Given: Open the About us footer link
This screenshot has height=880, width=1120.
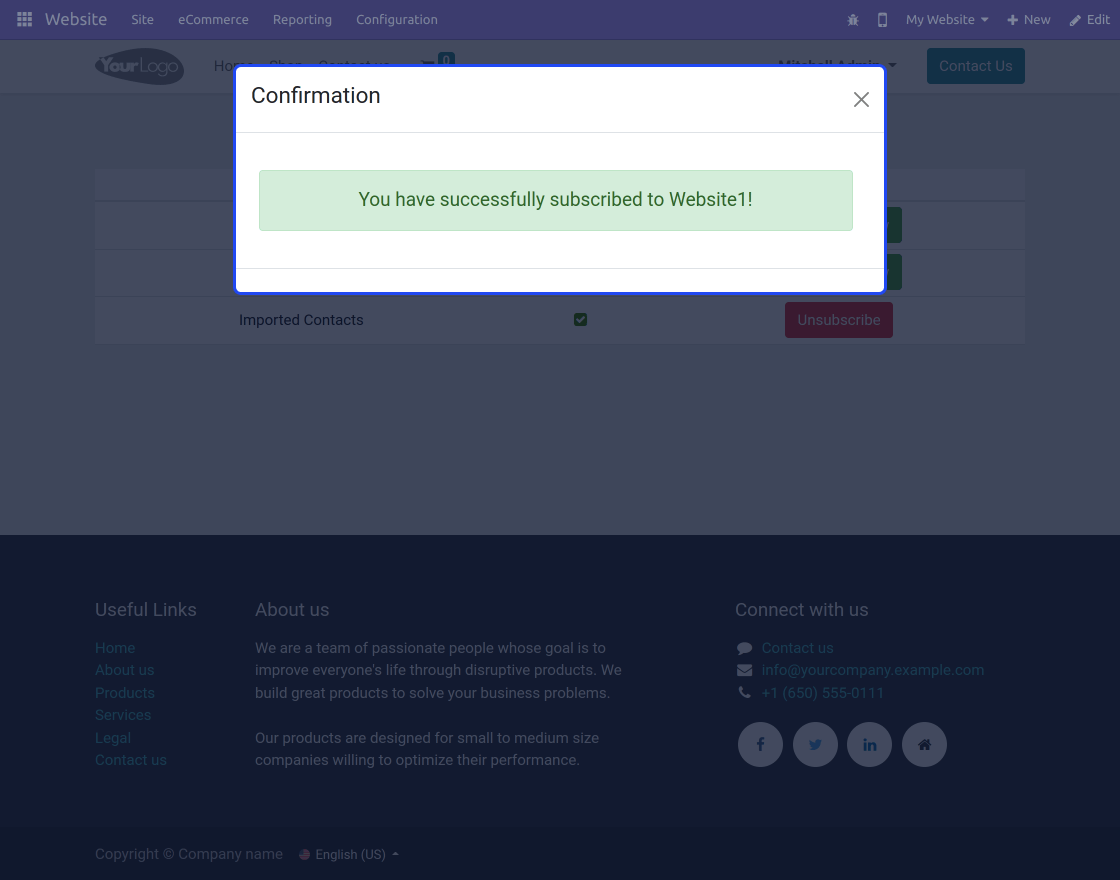Looking at the screenshot, I should pos(124,670).
